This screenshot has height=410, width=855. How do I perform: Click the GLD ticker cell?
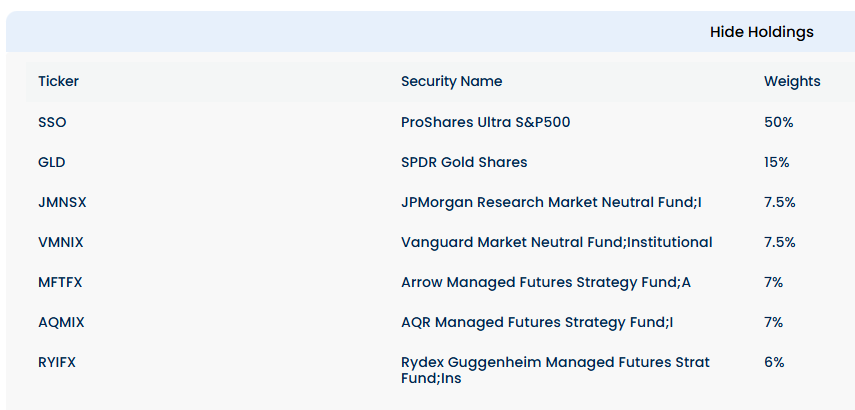tap(52, 162)
